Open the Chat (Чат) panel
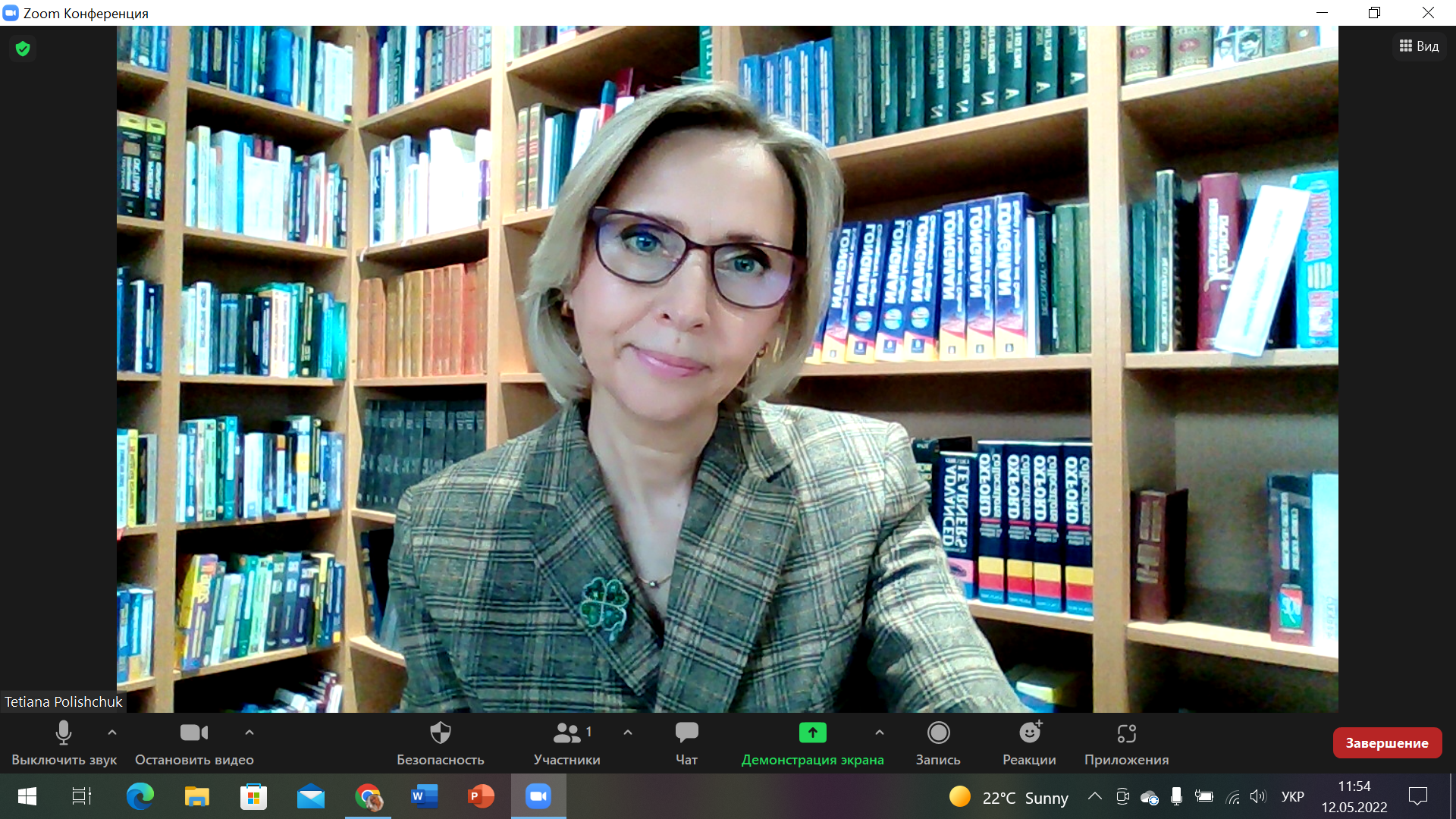Screen dimensions: 1456x819 (x=686, y=733)
